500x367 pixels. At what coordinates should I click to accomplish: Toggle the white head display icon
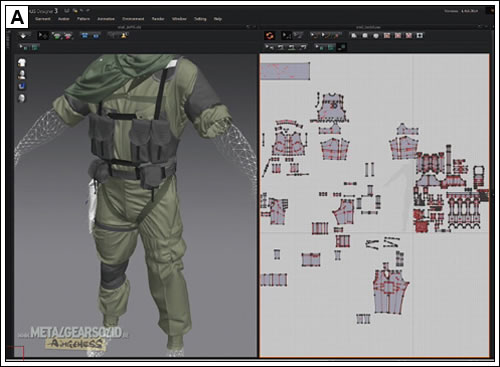(22, 98)
